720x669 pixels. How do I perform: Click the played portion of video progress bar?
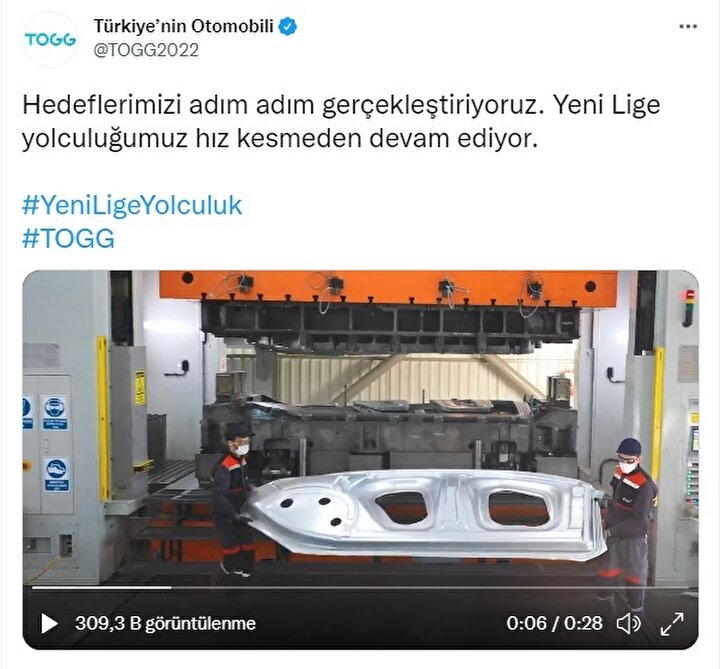point(101,587)
